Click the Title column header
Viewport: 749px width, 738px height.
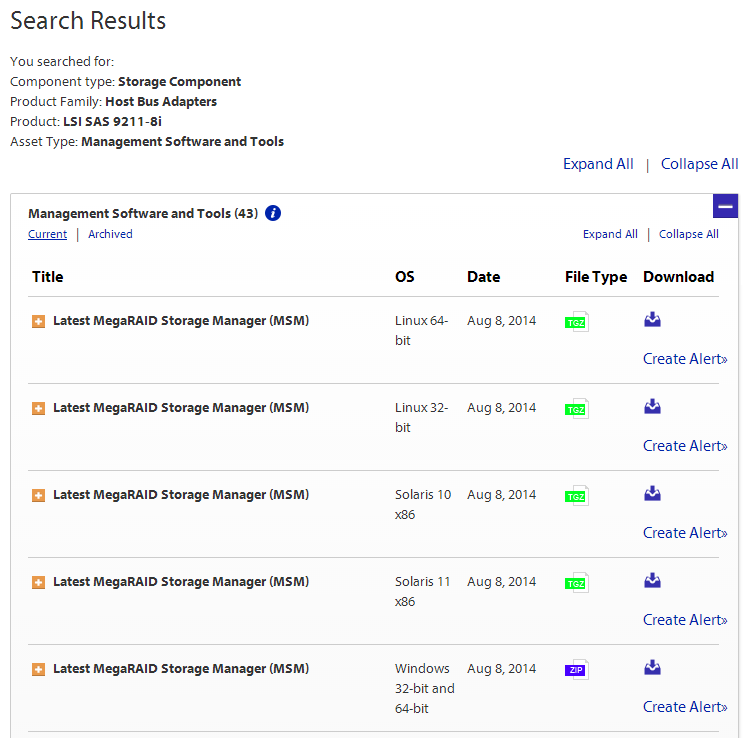47,277
